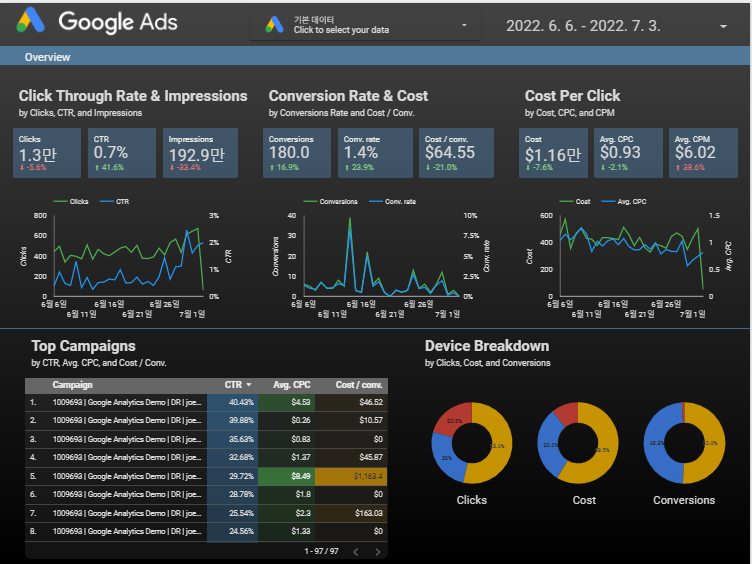Expand the date range dropdown arrow
This screenshot has width=752, height=564.
click(x=723, y=26)
